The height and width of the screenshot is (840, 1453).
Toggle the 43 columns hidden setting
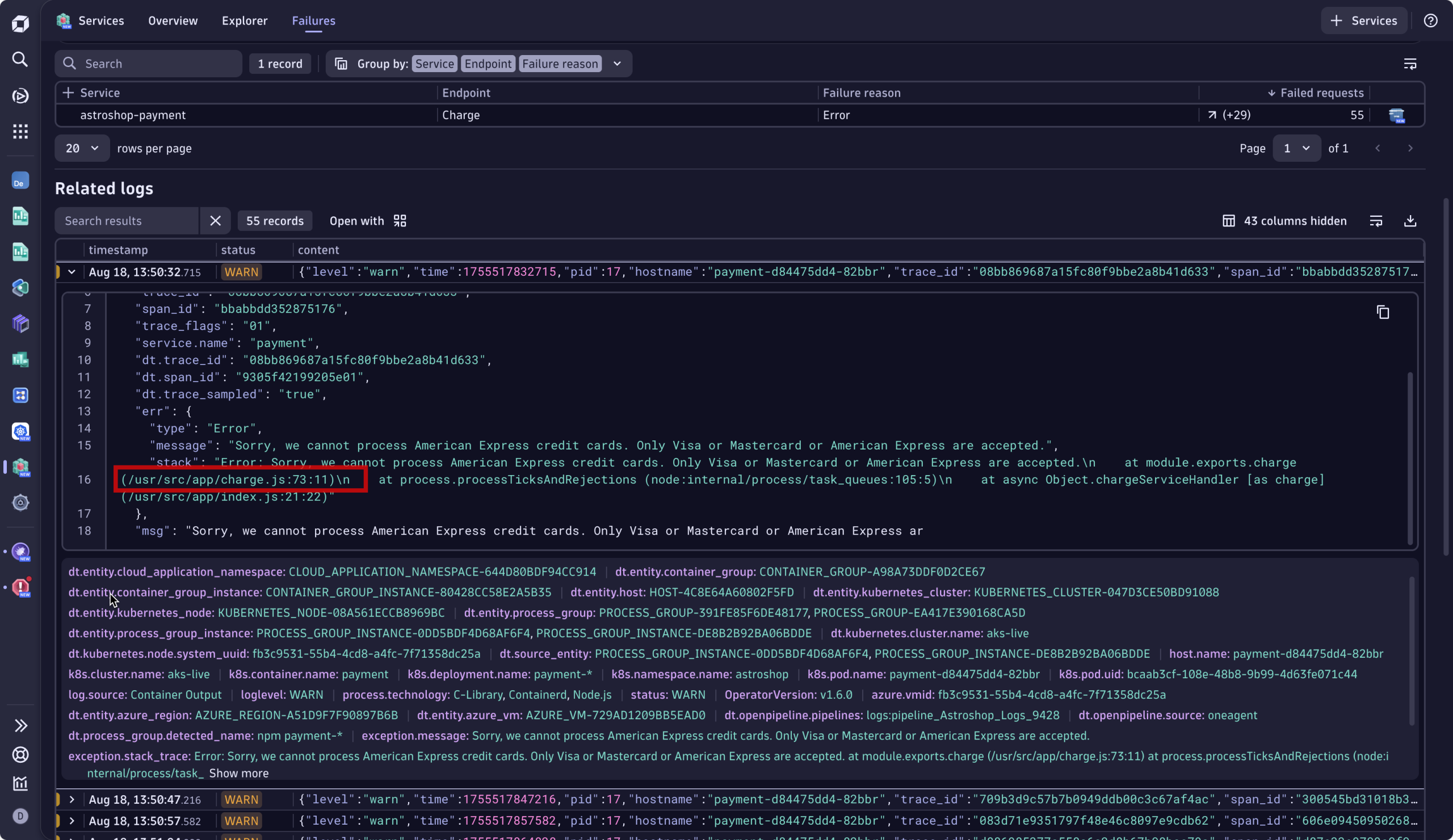click(x=1284, y=221)
